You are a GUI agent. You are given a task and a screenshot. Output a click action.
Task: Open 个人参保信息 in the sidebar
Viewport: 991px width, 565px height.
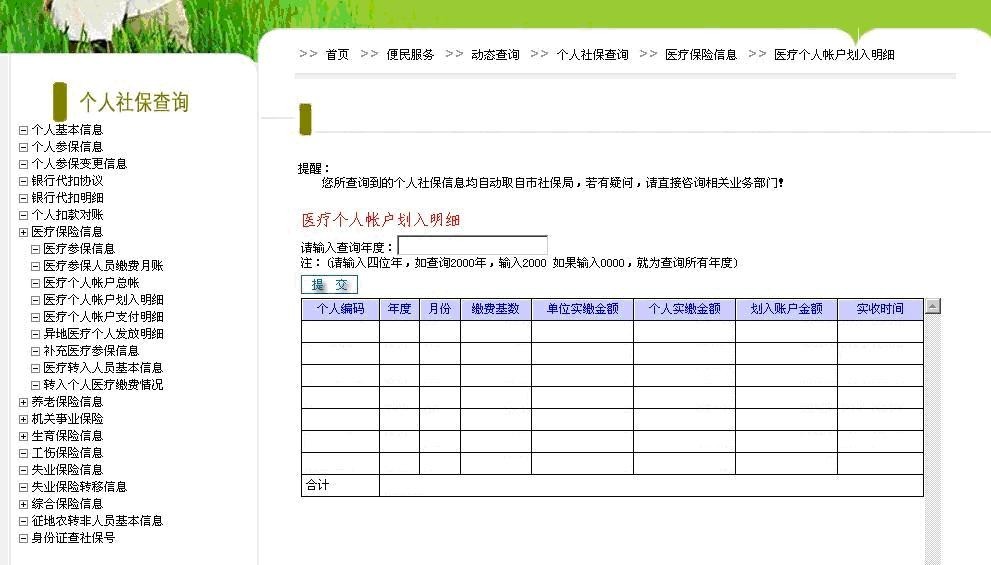(67, 147)
